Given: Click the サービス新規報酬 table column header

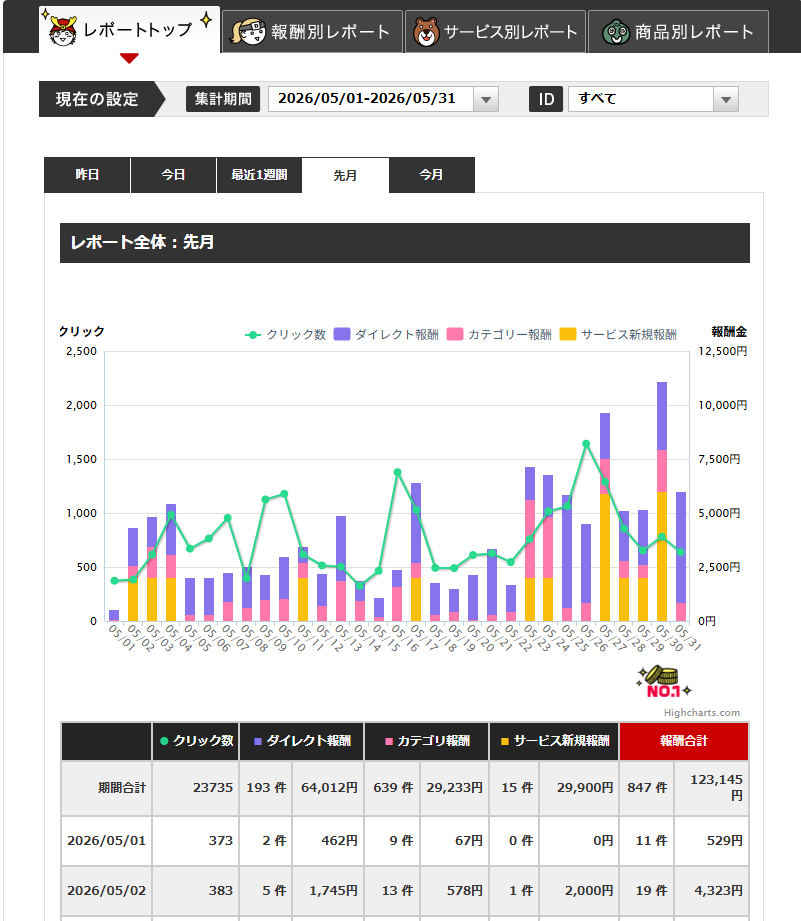Looking at the screenshot, I should 554,741.
